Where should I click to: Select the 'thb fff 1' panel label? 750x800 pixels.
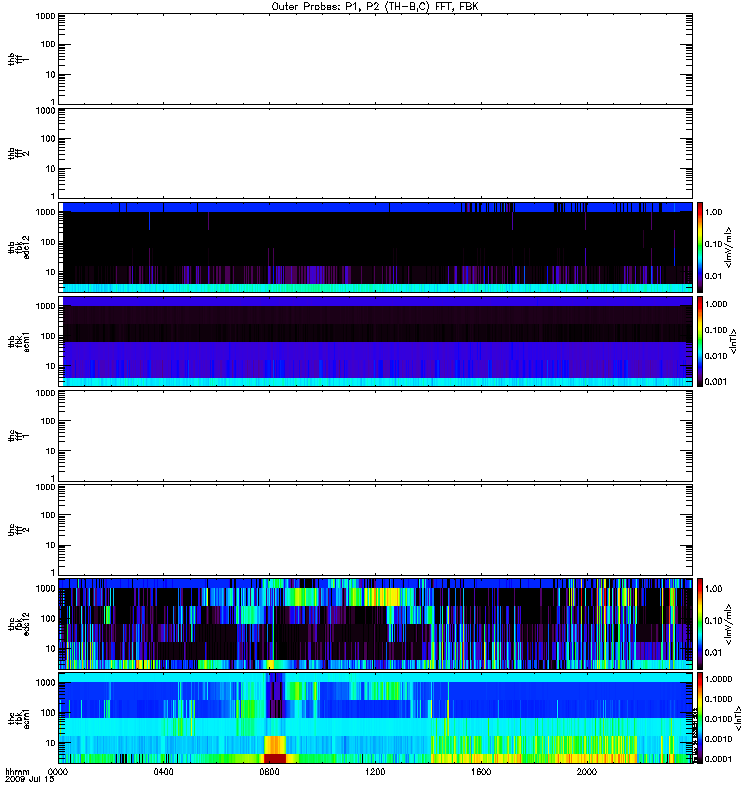[17, 59]
